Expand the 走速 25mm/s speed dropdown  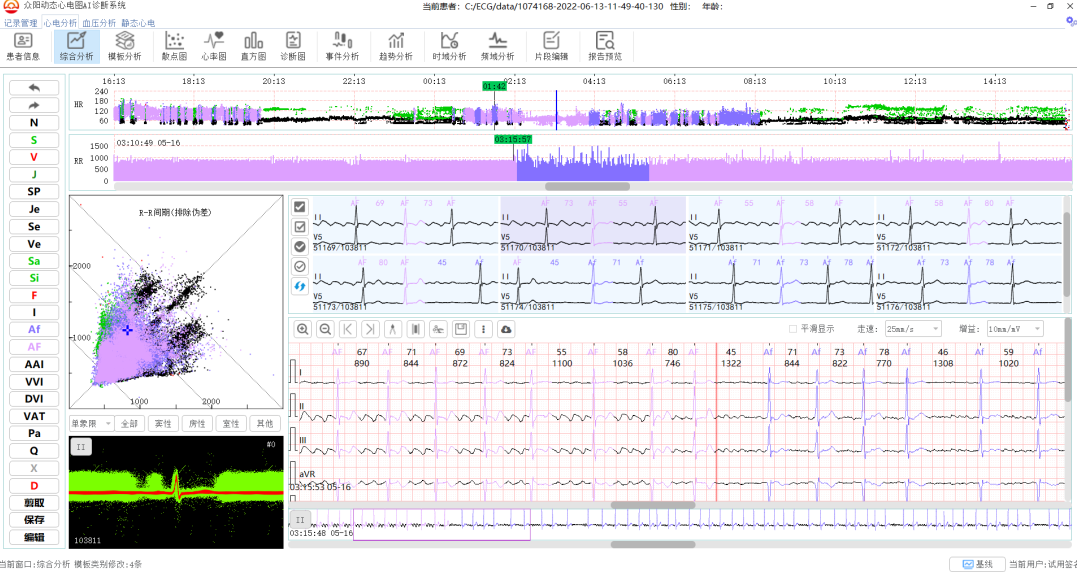[912, 329]
